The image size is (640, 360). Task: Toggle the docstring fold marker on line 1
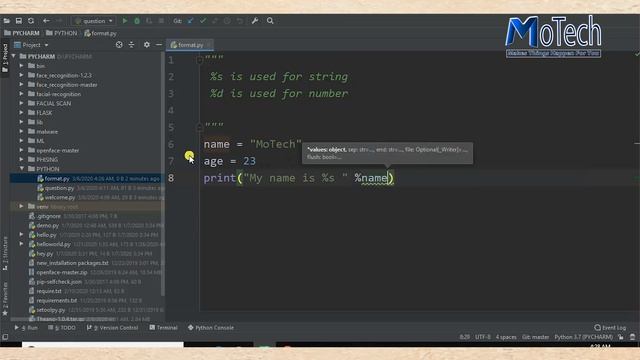click(200, 60)
